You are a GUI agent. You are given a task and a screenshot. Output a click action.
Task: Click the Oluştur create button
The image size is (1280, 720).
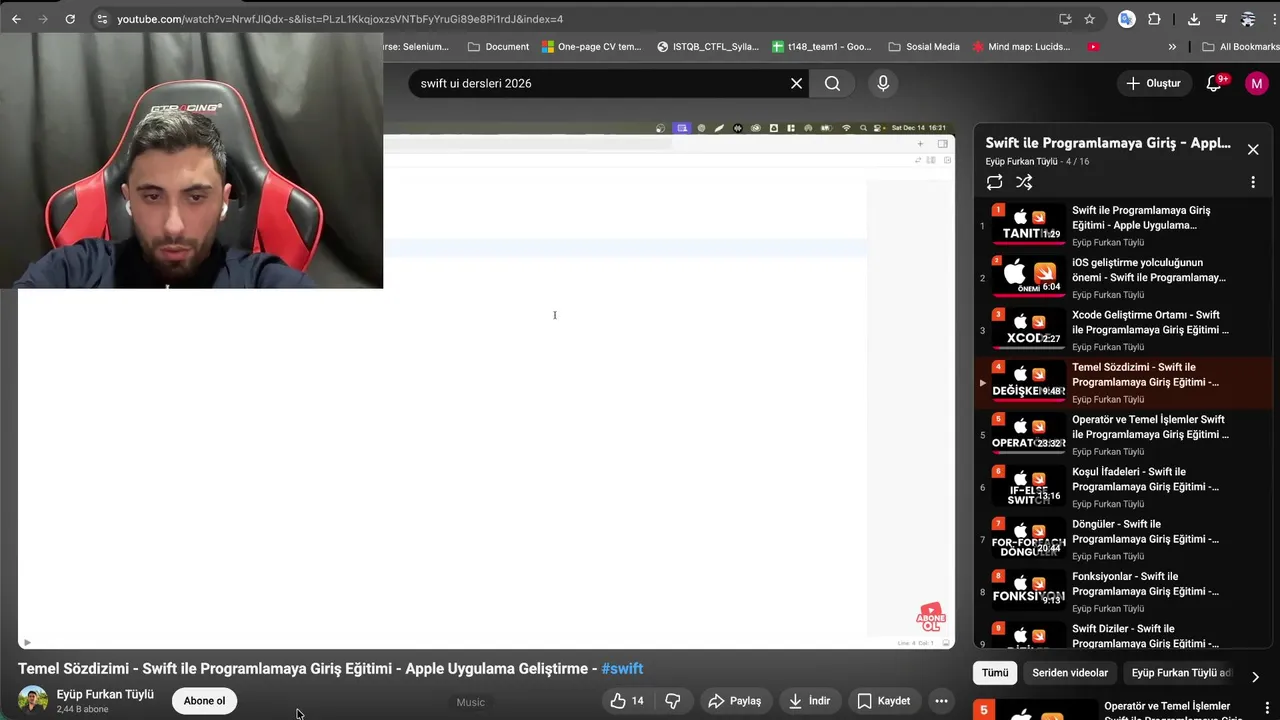pos(1153,84)
